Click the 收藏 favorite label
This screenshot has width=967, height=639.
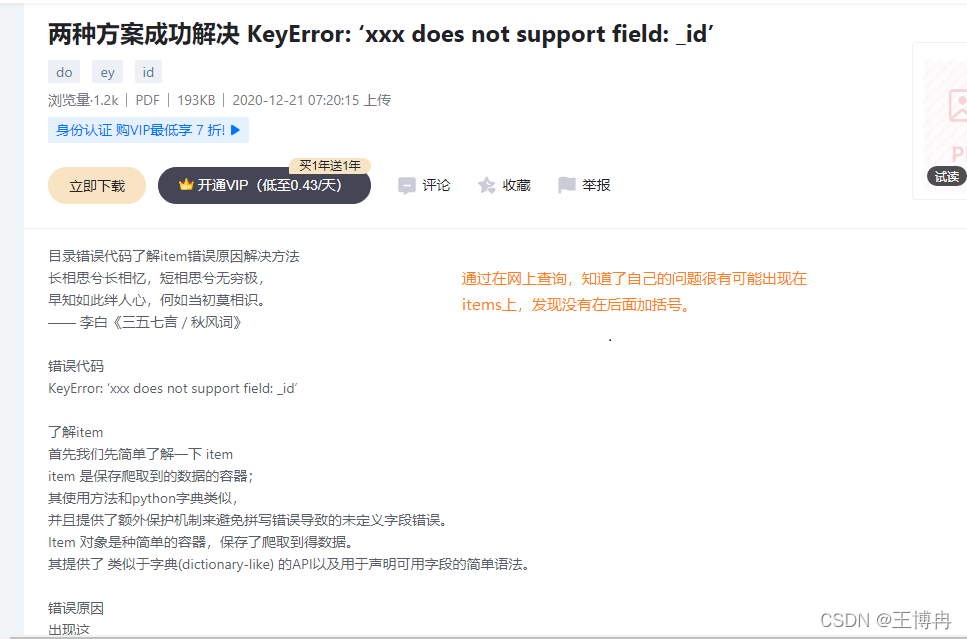click(x=516, y=185)
